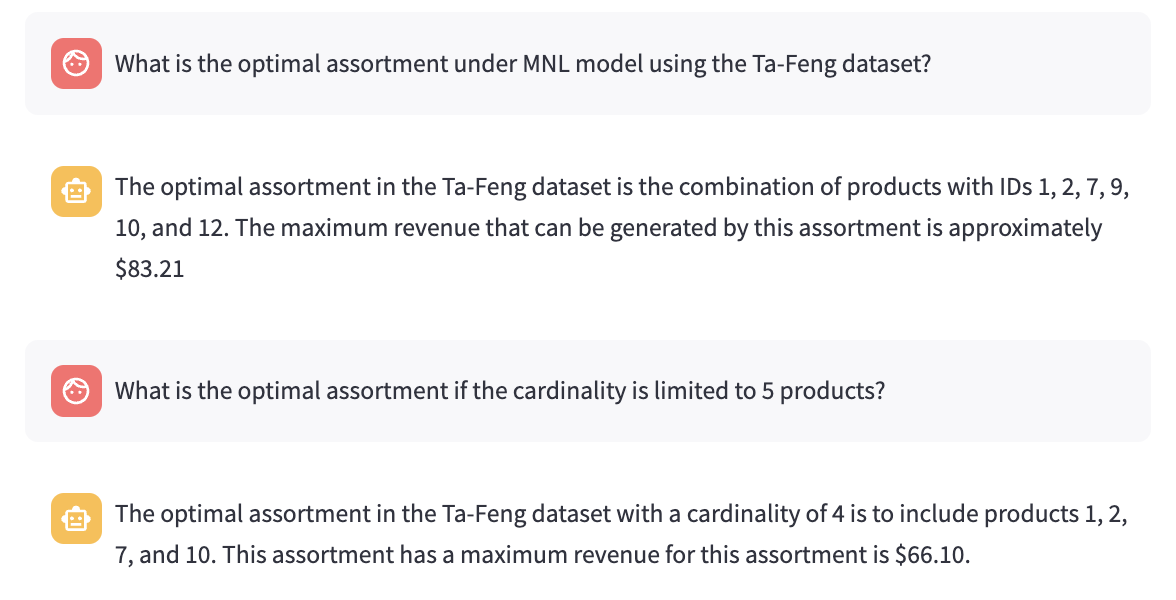Click the answer listing products 1, 2, 7, 9
Viewport: 1176px width, 600px height.
620,228
